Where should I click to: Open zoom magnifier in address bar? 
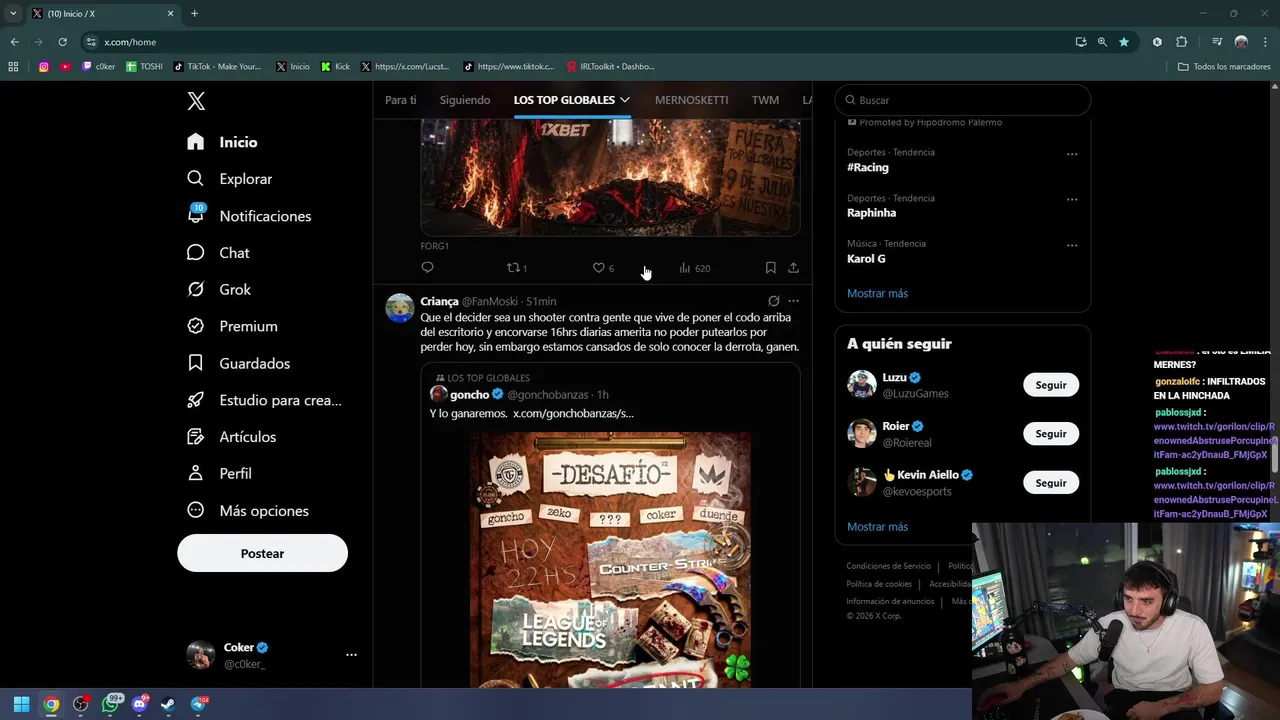click(1102, 42)
